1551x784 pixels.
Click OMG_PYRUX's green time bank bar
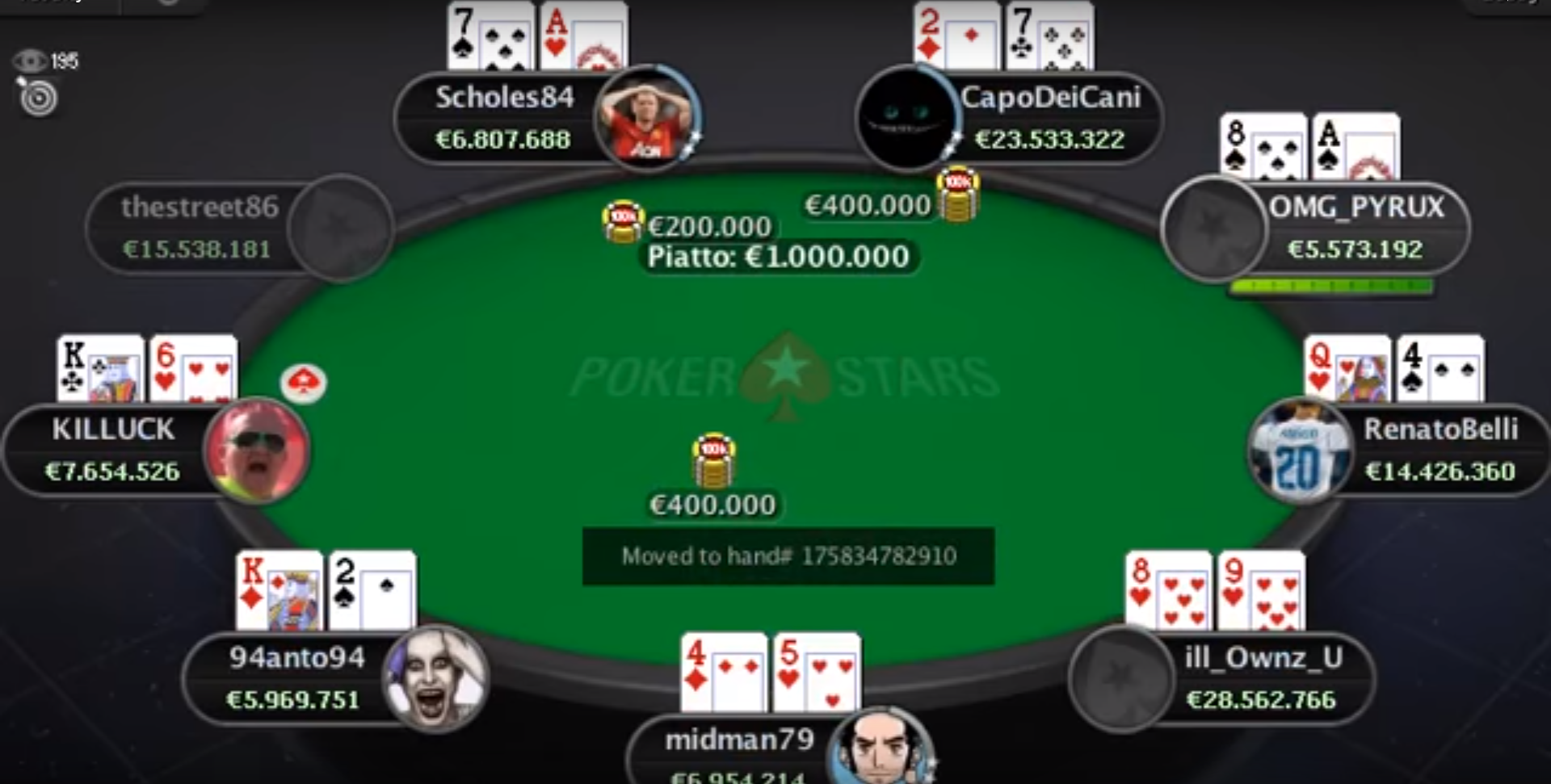tap(1331, 286)
